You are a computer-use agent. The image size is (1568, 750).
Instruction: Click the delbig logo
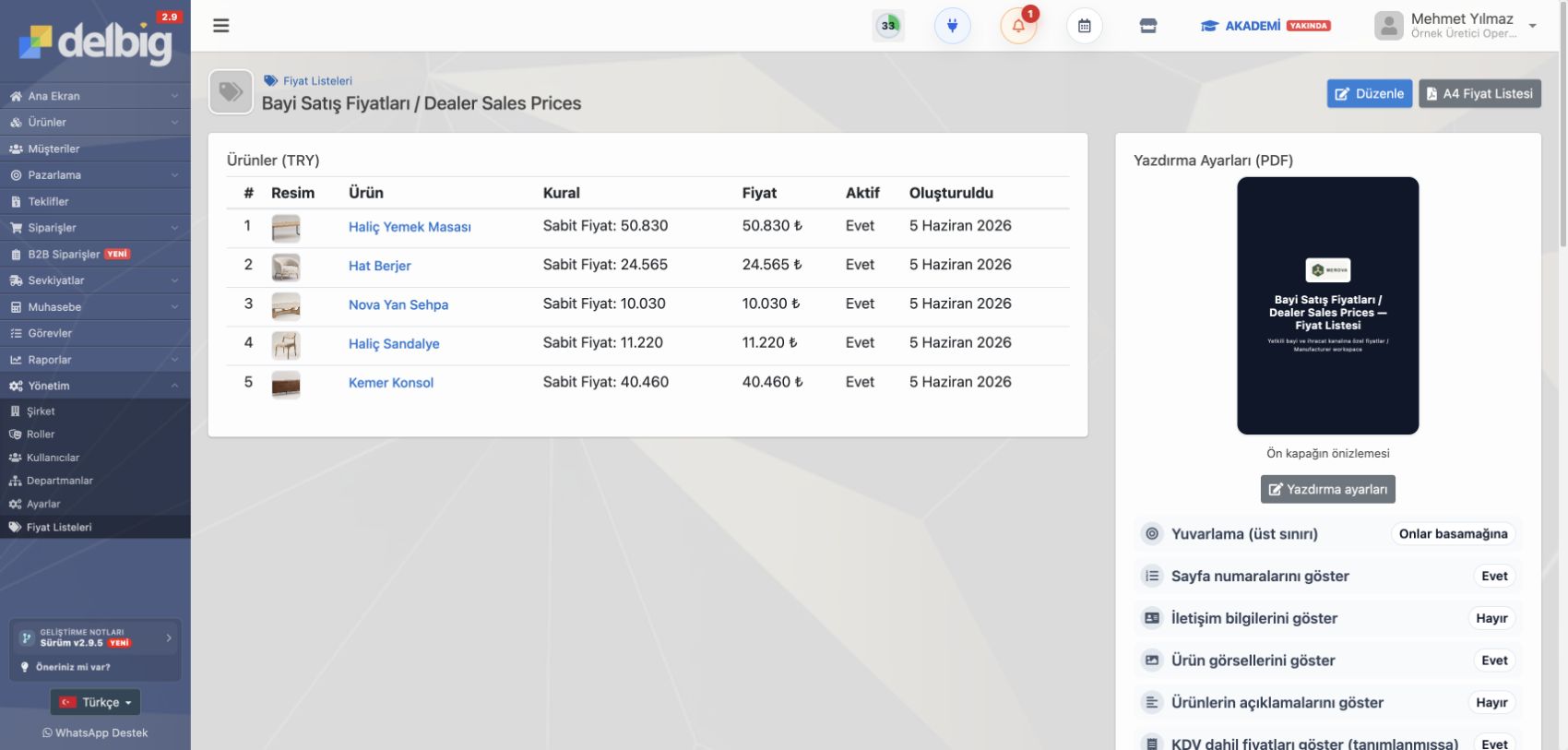point(95,42)
